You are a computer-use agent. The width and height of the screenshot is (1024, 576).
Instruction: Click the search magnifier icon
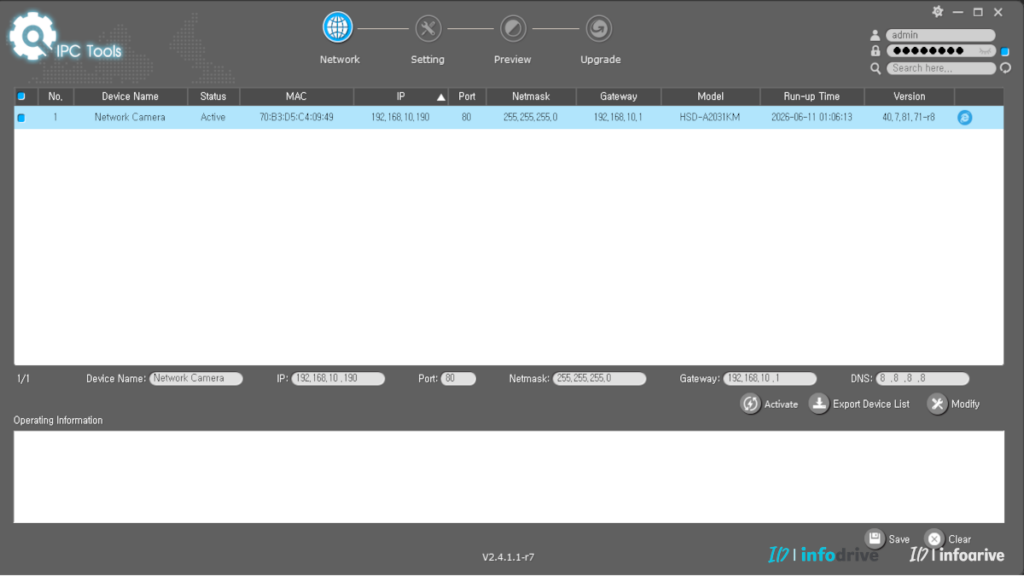[x=875, y=68]
